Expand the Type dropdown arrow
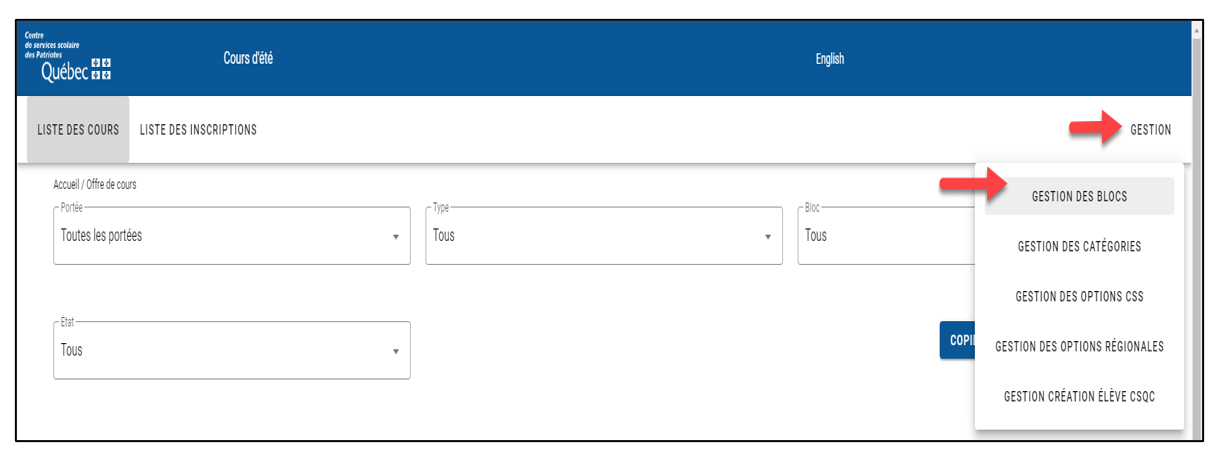Screen dimensions: 1225x459 [767, 237]
